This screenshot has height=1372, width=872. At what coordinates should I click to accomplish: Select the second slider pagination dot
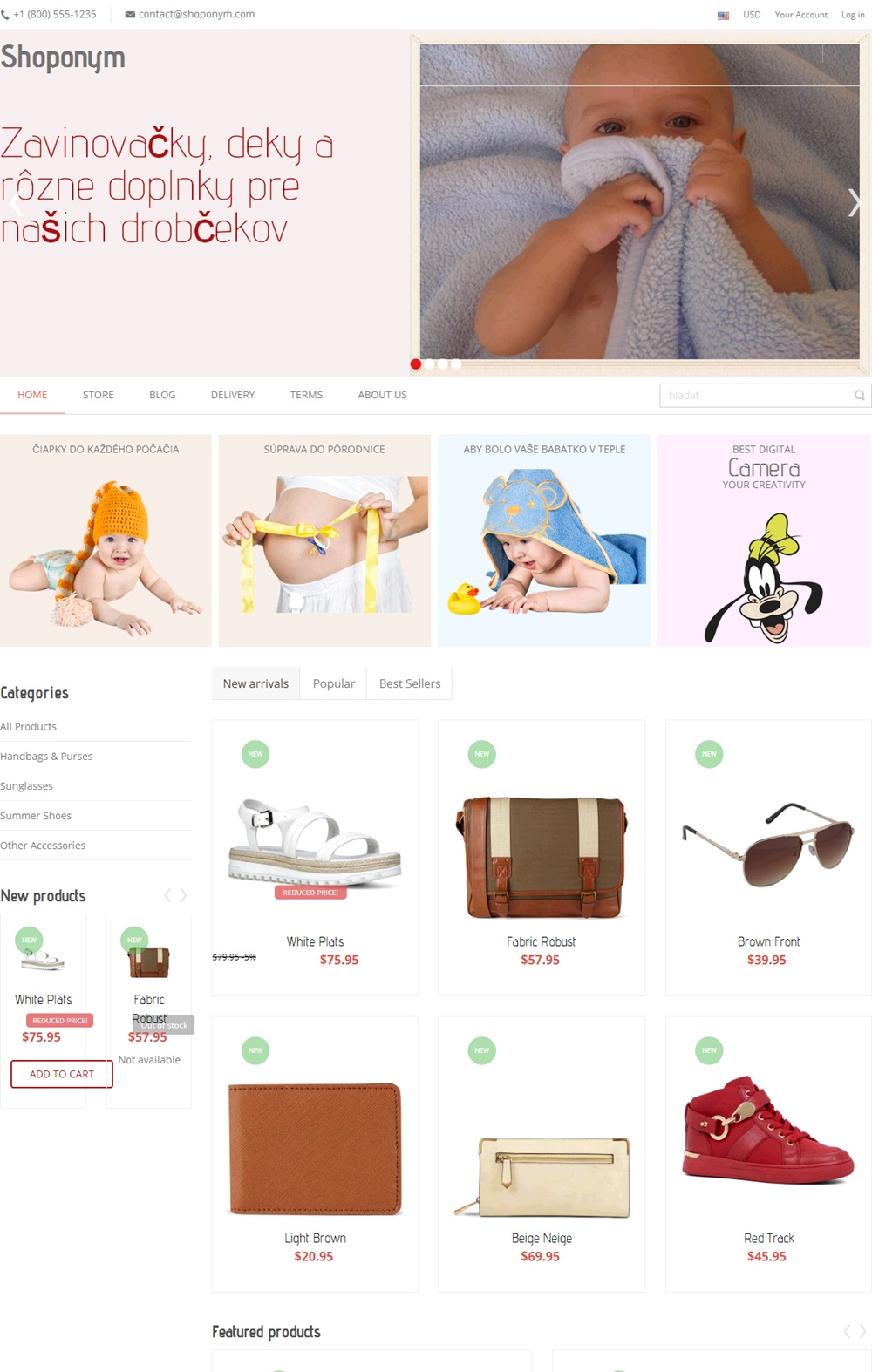click(429, 364)
